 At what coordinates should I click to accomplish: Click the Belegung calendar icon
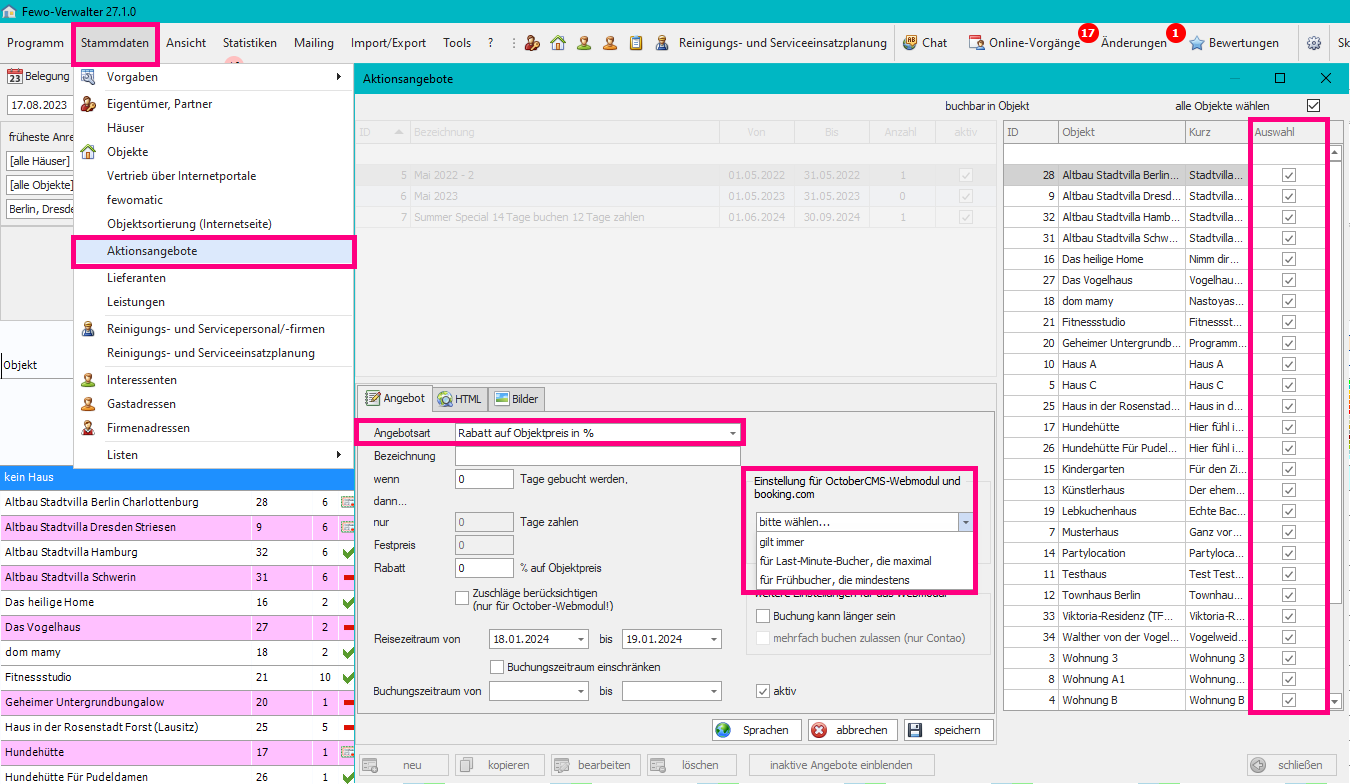(15, 76)
